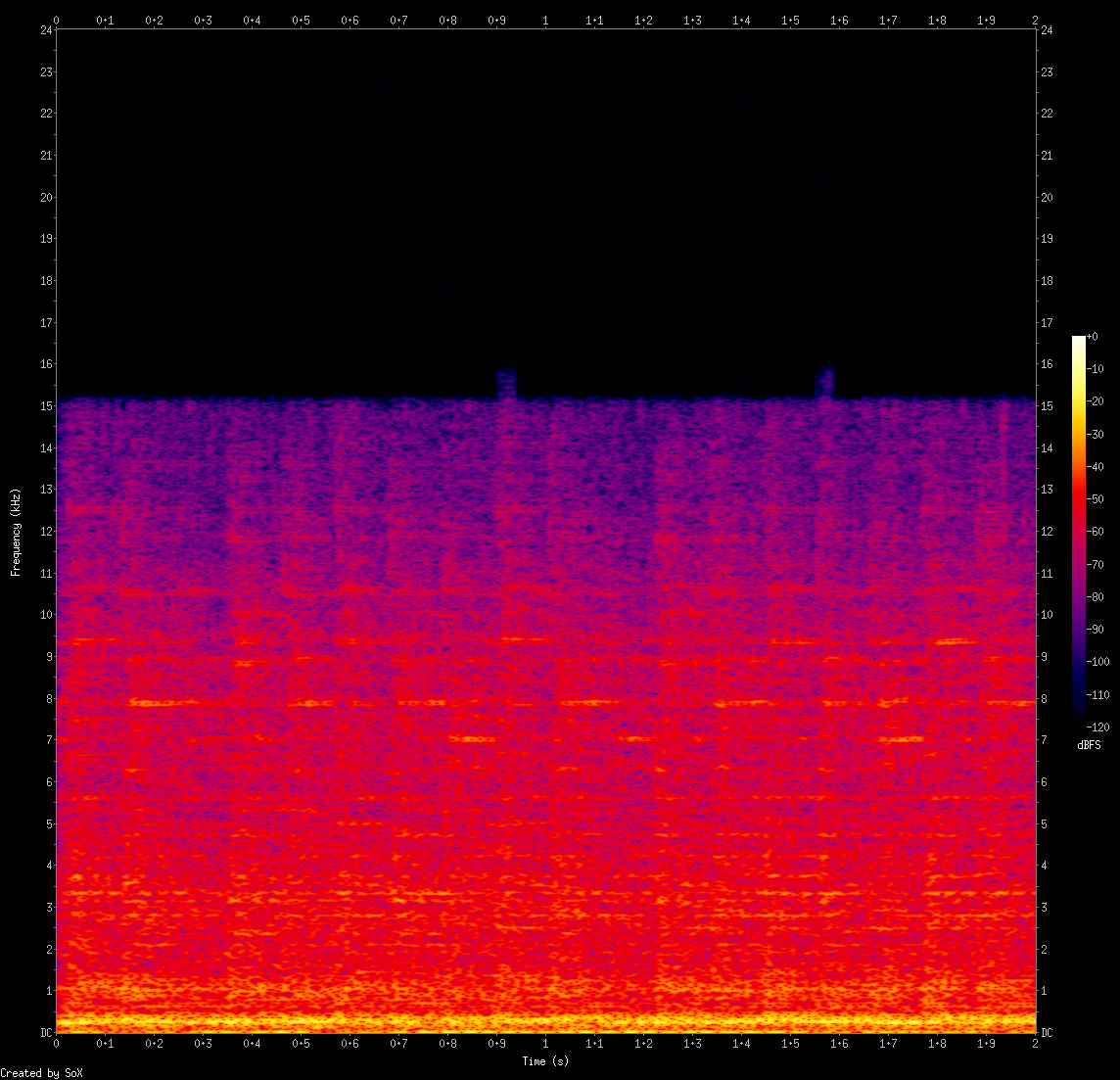The width and height of the screenshot is (1120, 1080).
Task: Click the dBFS label under color scale
Action: pos(1088,745)
